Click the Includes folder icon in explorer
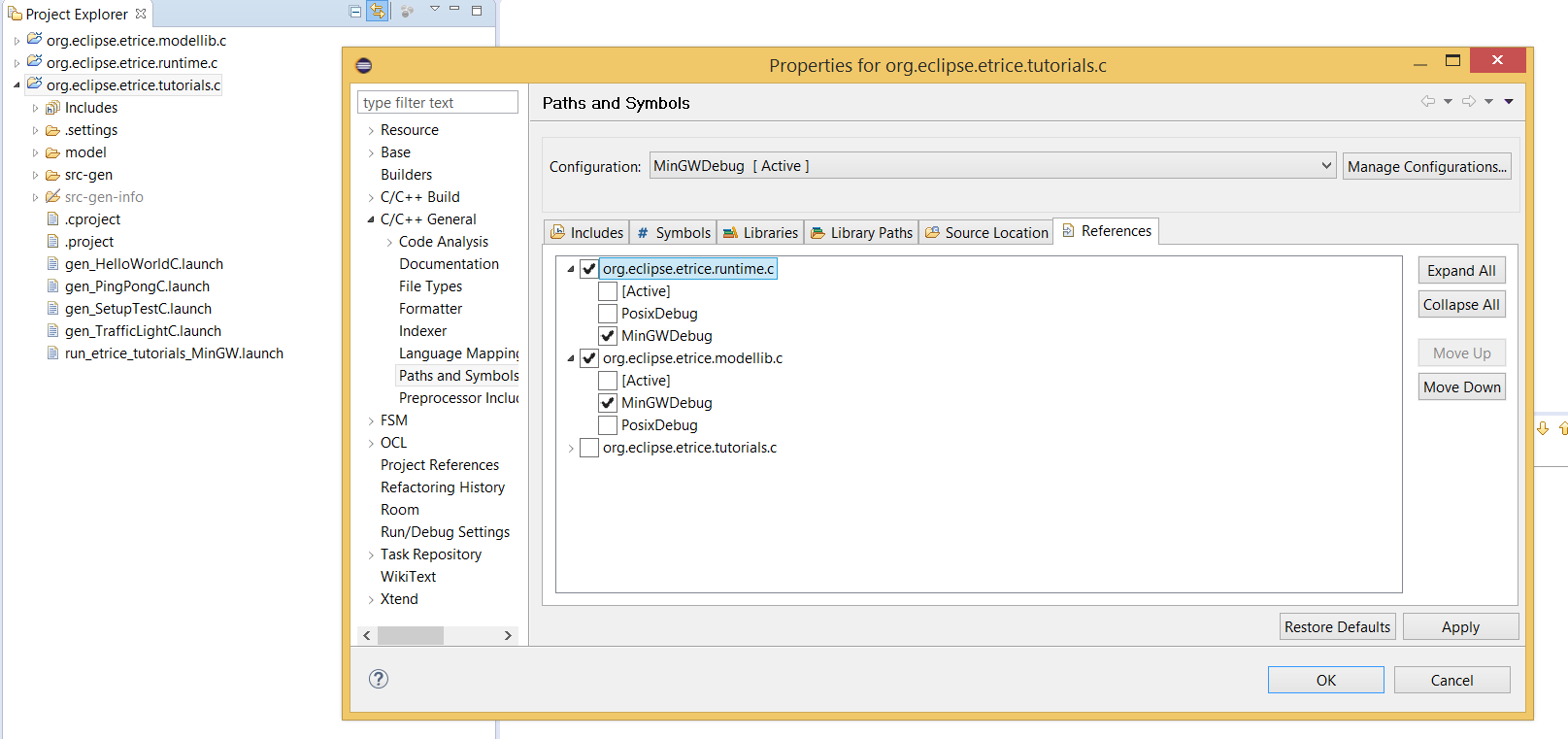Screen dimensions: 1568x739 52,108
